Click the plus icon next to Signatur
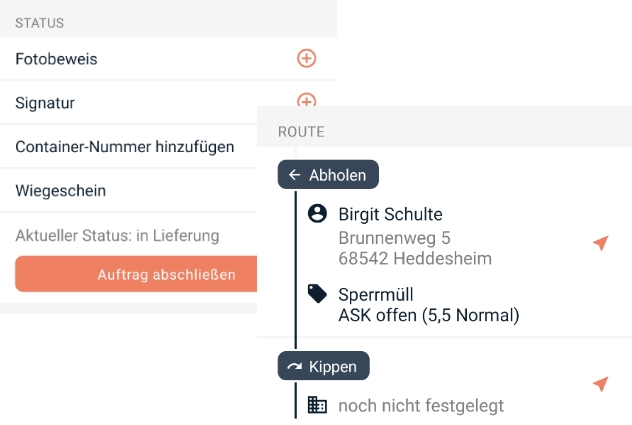 [307, 100]
